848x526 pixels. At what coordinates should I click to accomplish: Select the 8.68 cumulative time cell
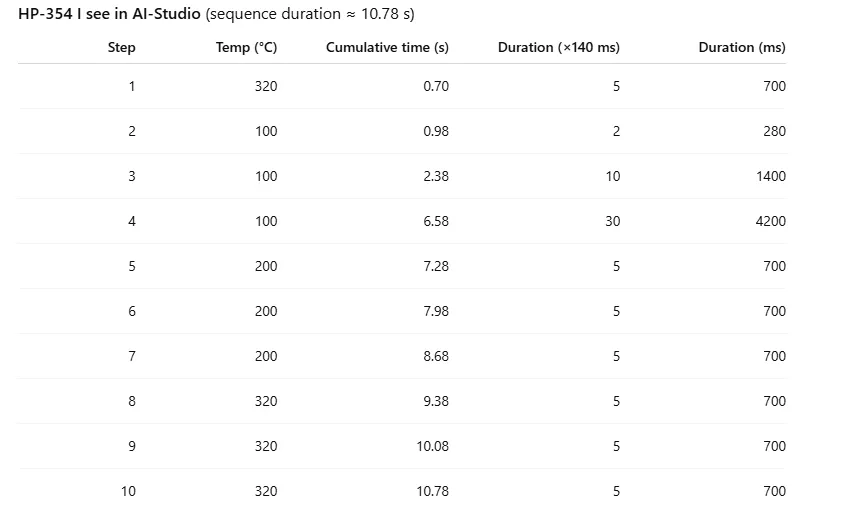(436, 356)
